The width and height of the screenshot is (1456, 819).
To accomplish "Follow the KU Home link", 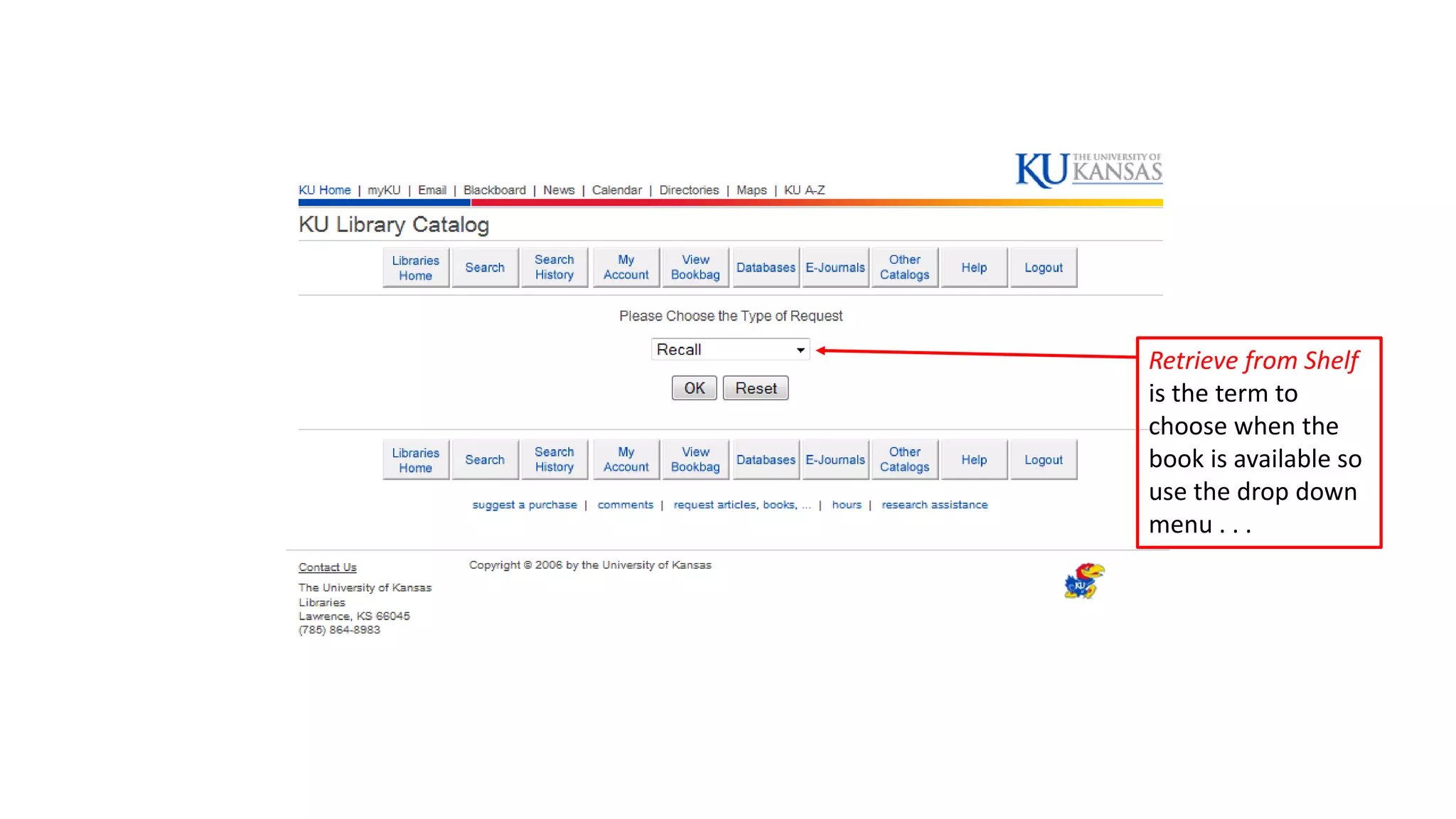I will [x=324, y=191].
